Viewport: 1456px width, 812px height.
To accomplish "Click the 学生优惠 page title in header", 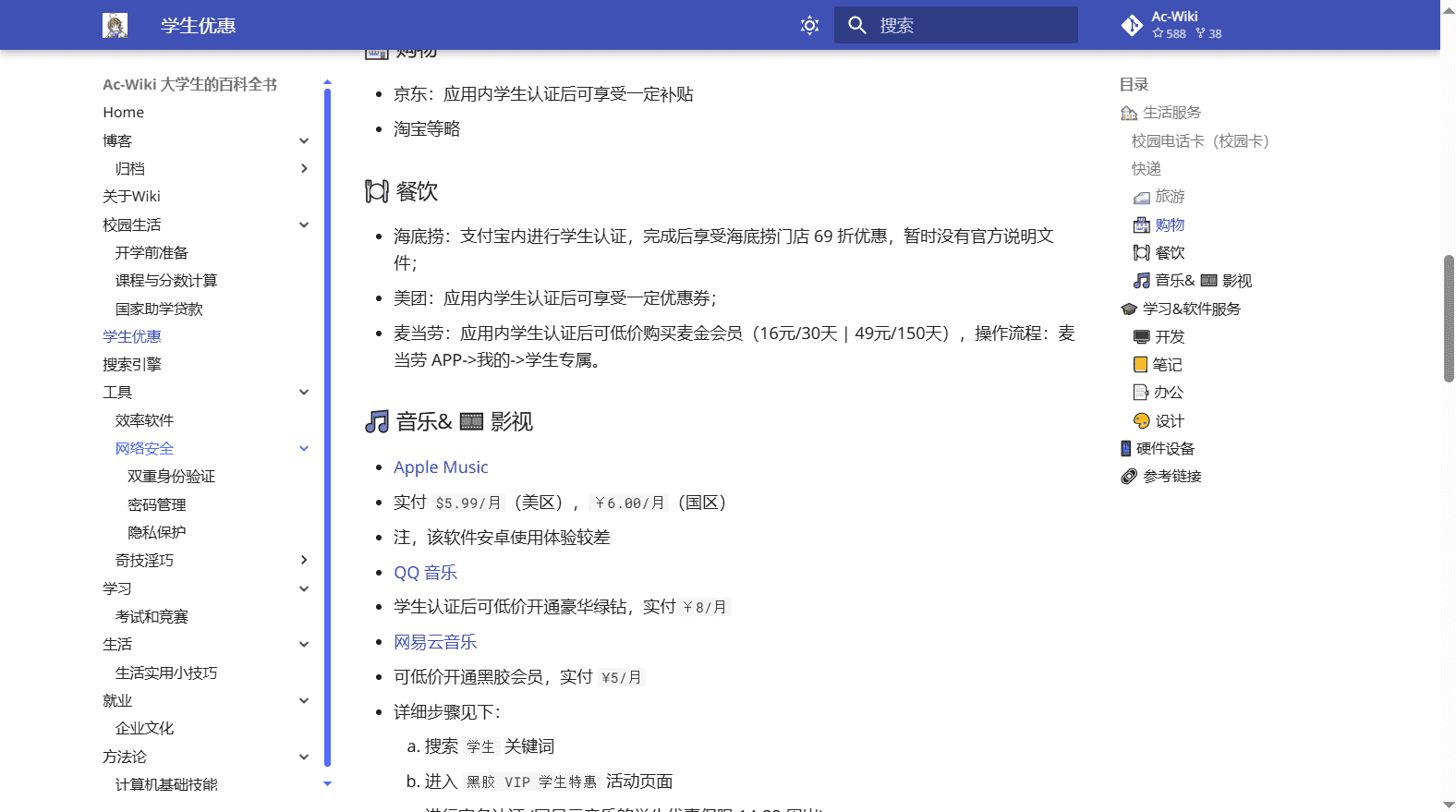I will 199,26.
